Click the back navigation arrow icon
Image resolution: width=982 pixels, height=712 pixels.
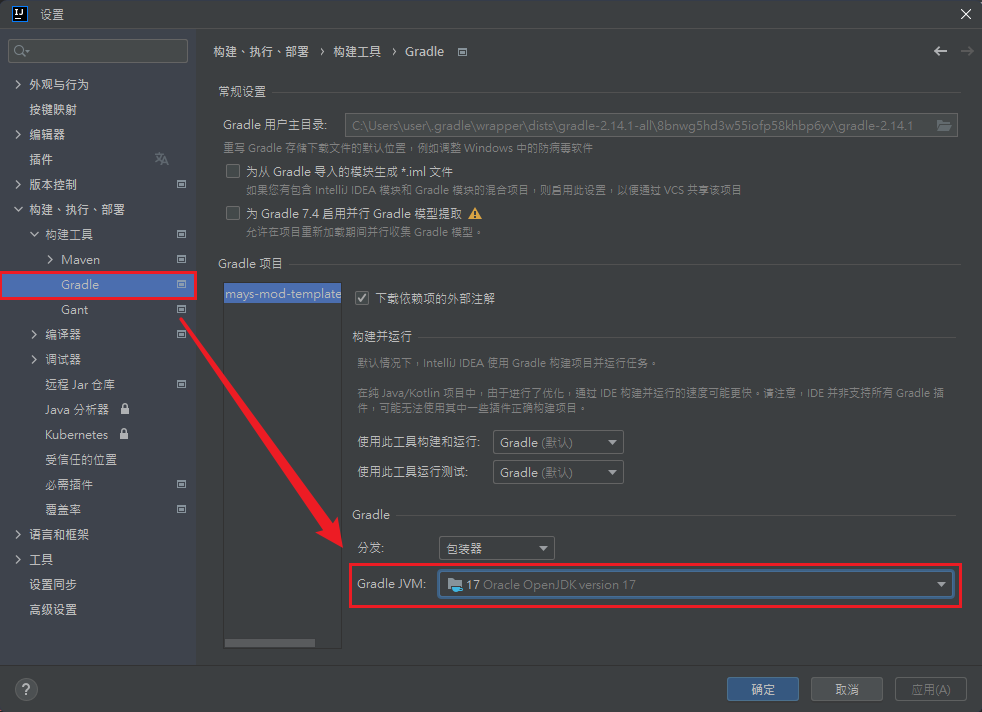[940, 51]
